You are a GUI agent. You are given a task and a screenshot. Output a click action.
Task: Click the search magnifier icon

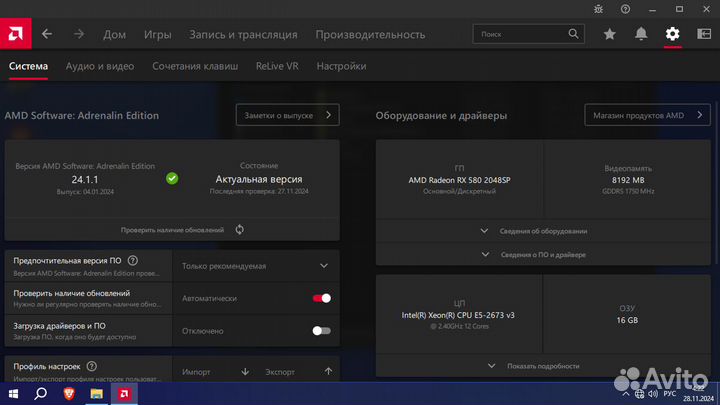(x=573, y=34)
